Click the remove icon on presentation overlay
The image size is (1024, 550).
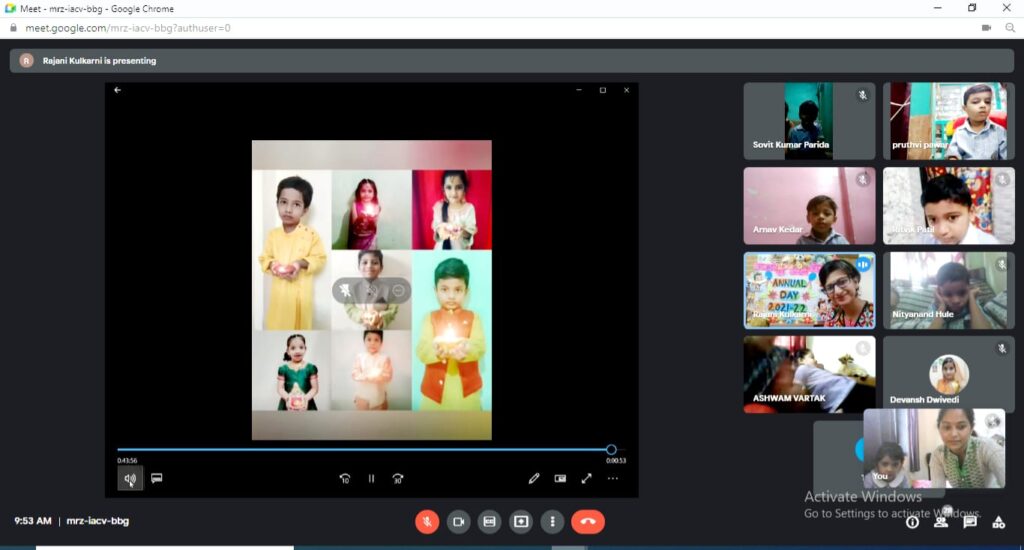tap(398, 291)
